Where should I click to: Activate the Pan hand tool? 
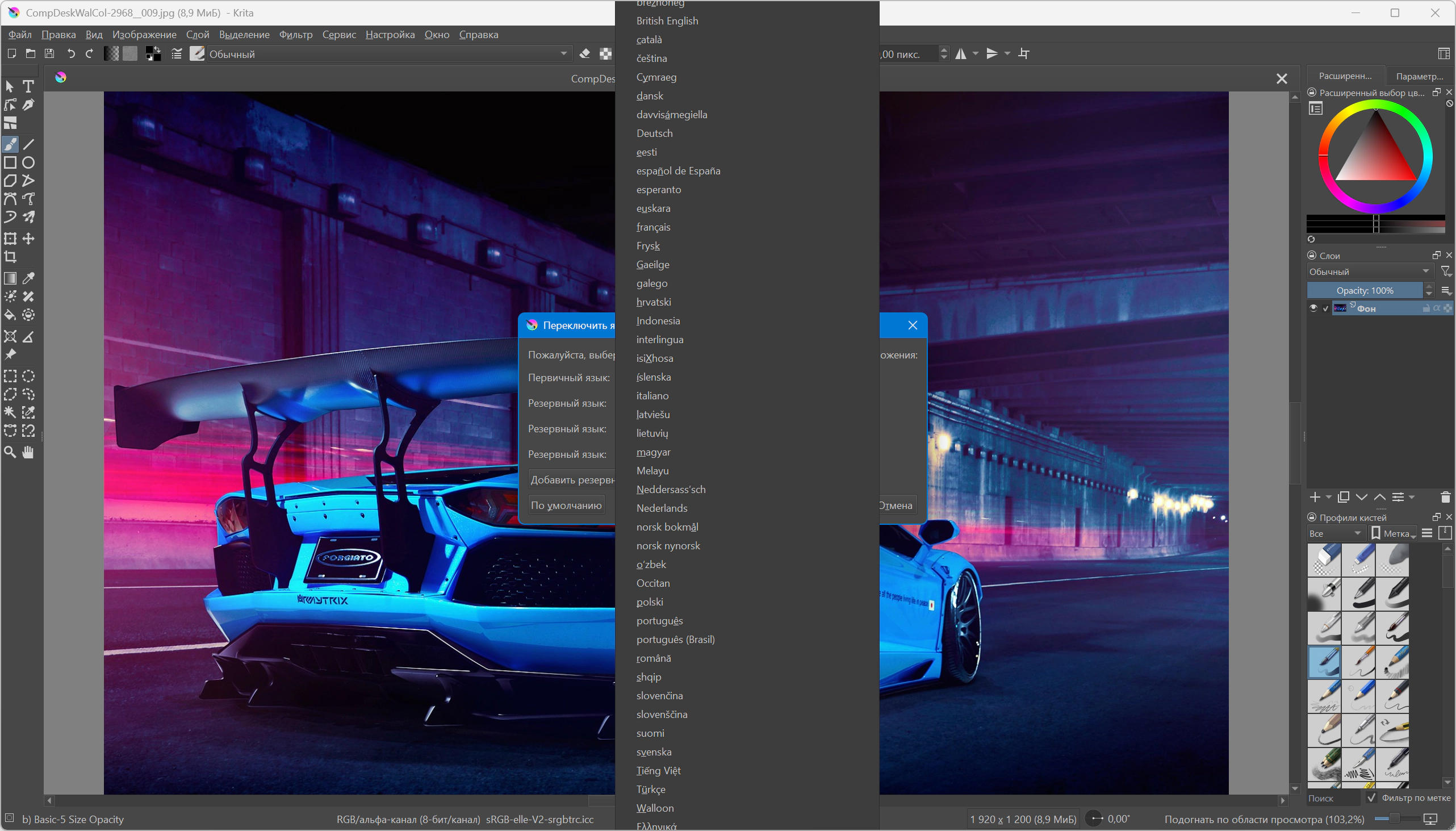click(x=28, y=453)
